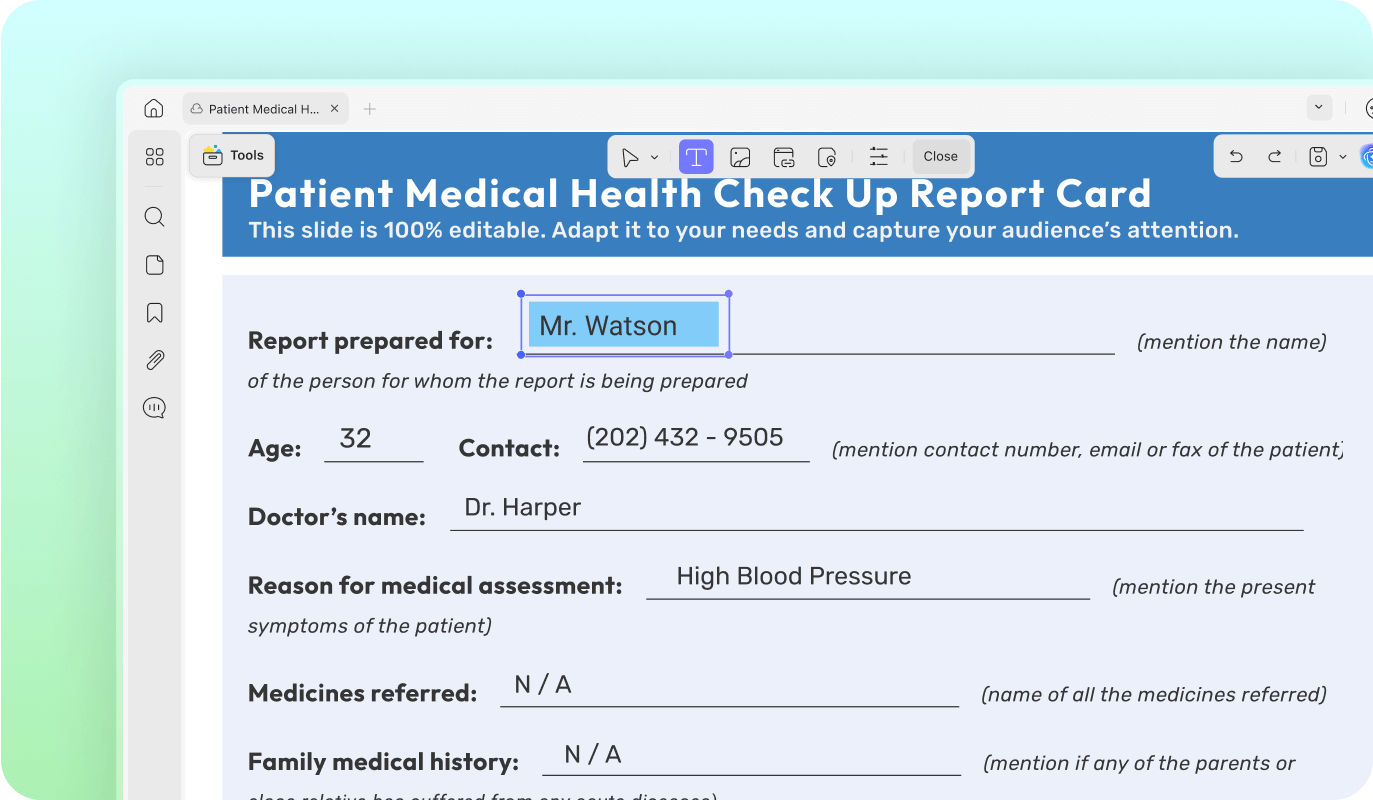The height and width of the screenshot is (800, 1373).
Task: Click the (mention the name) hint text
Action: tap(1232, 342)
